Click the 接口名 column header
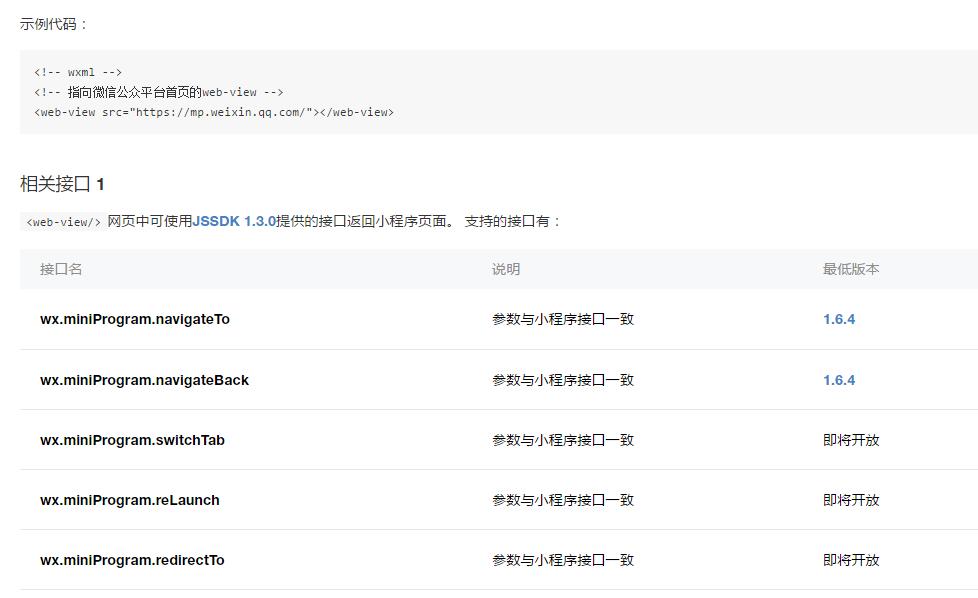 tap(61, 269)
